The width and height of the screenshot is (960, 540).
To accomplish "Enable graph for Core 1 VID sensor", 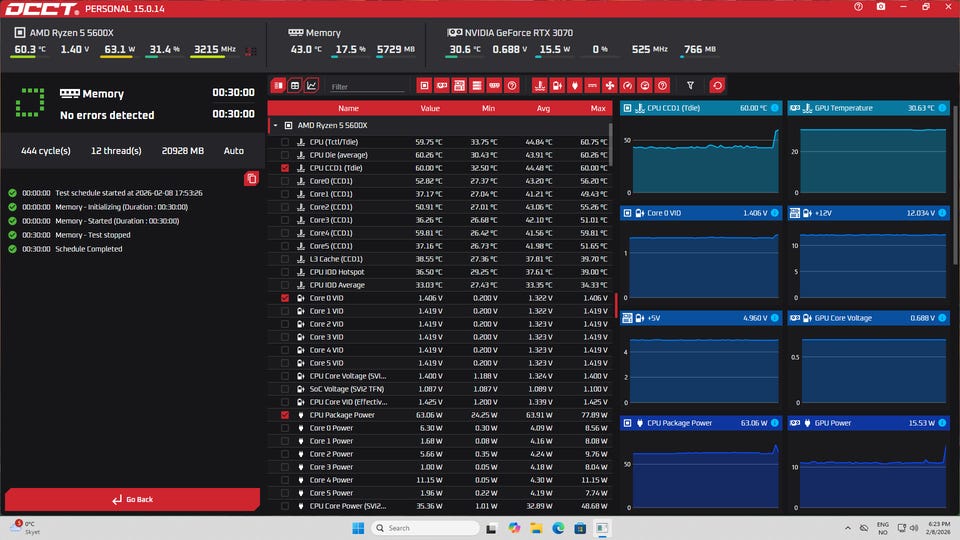I will [285, 311].
